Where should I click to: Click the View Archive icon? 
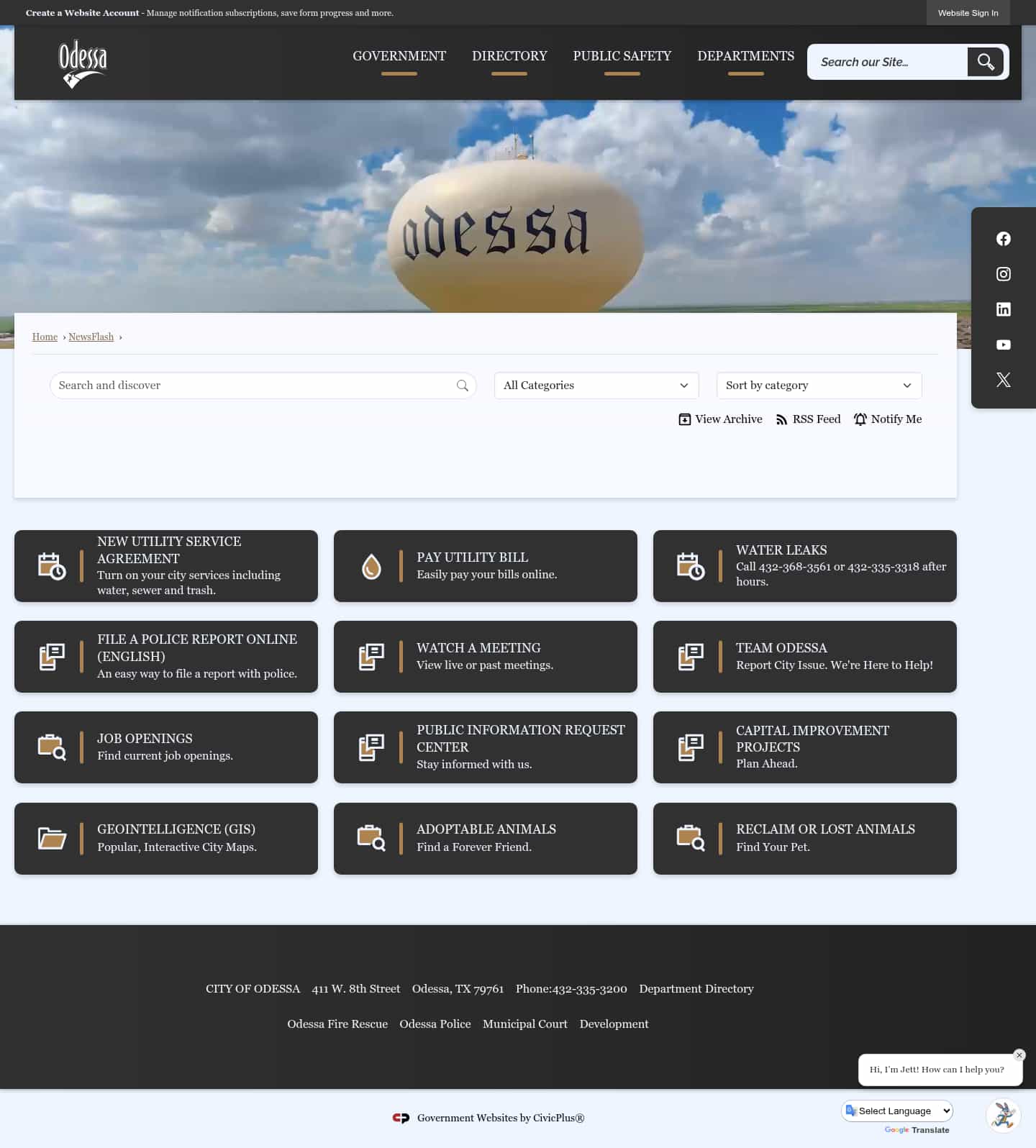684,419
